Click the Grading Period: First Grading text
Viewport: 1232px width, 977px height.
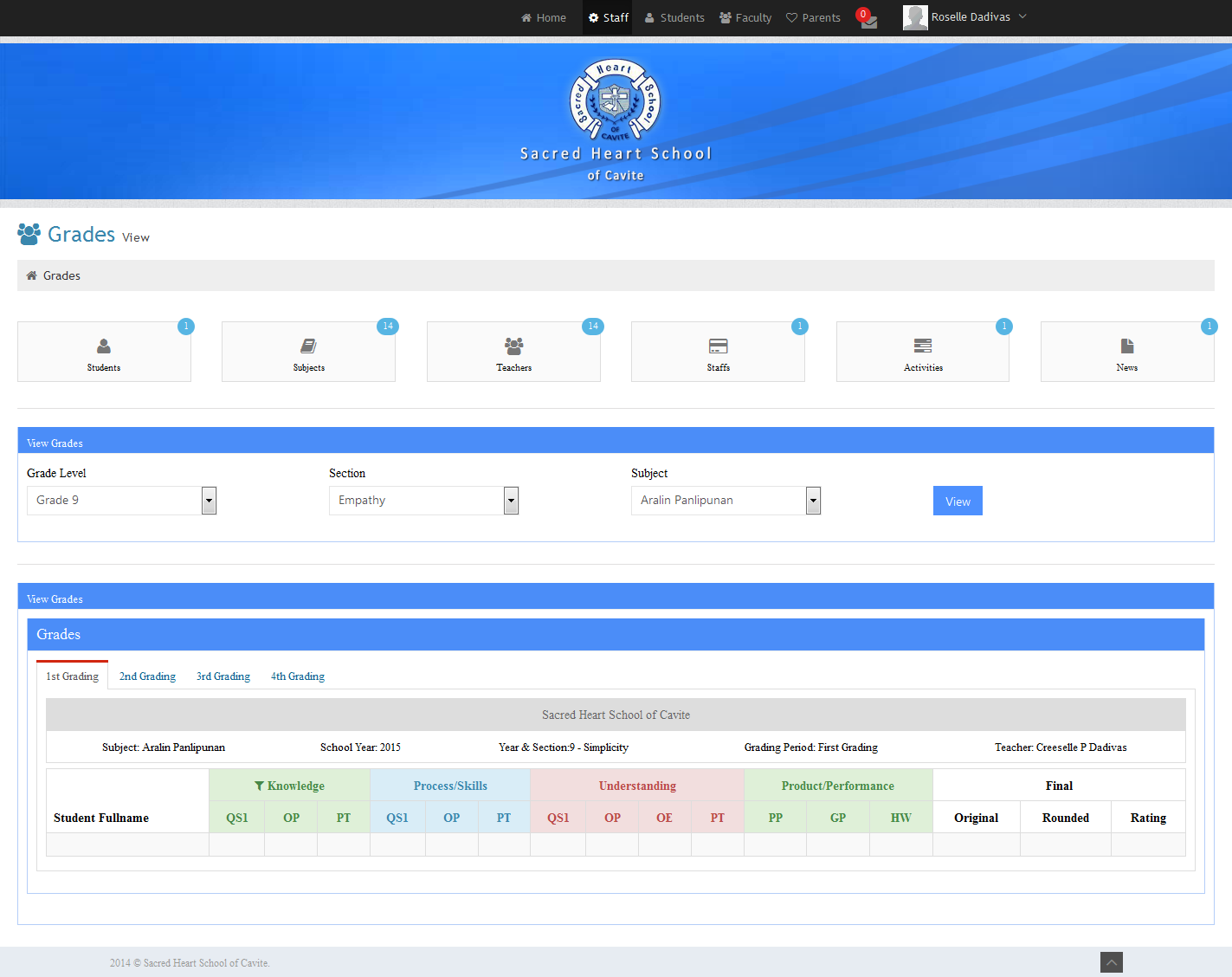click(x=811, y=747)
